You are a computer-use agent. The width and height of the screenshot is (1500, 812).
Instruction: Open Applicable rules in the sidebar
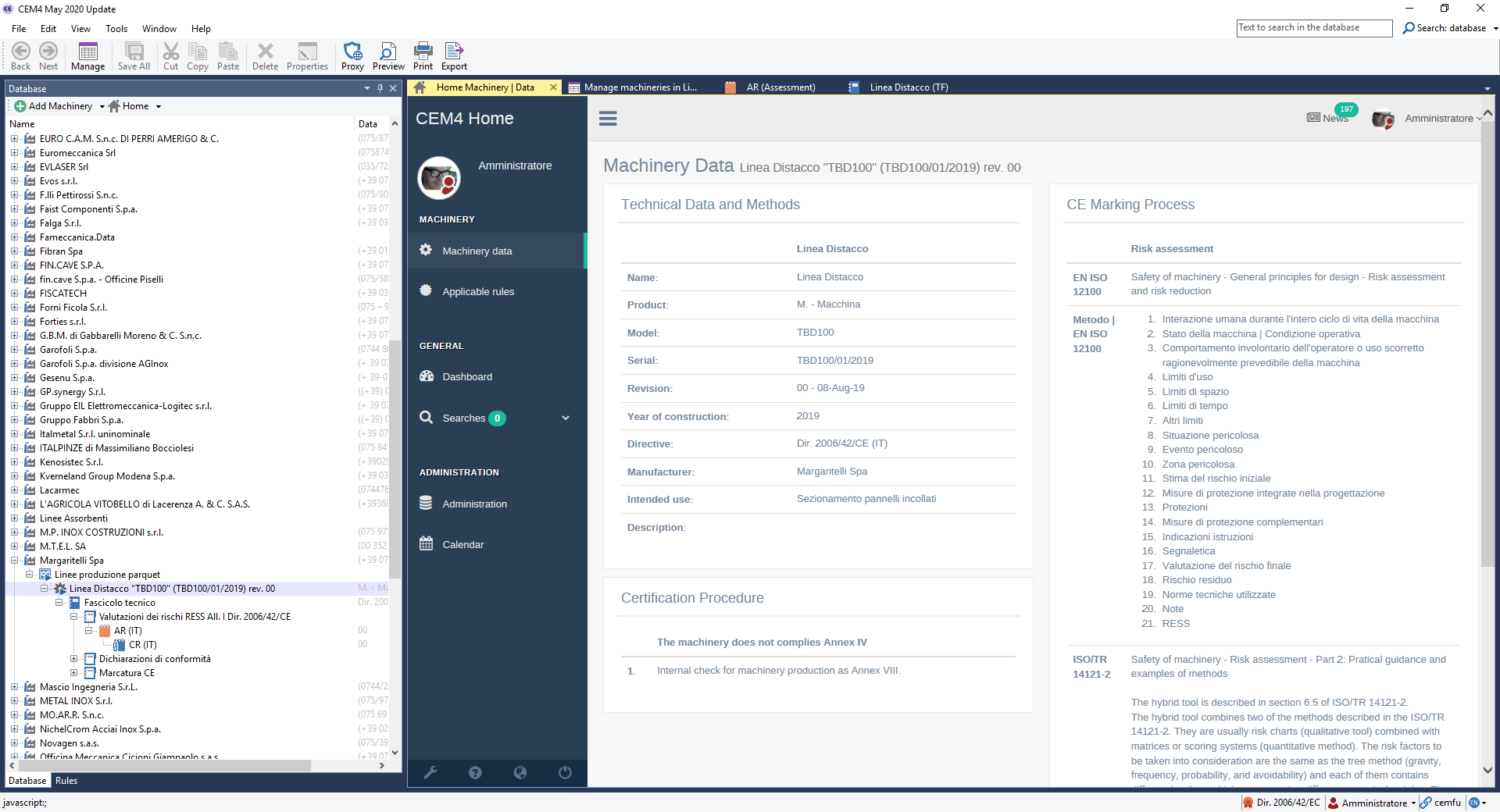point(478,292)
